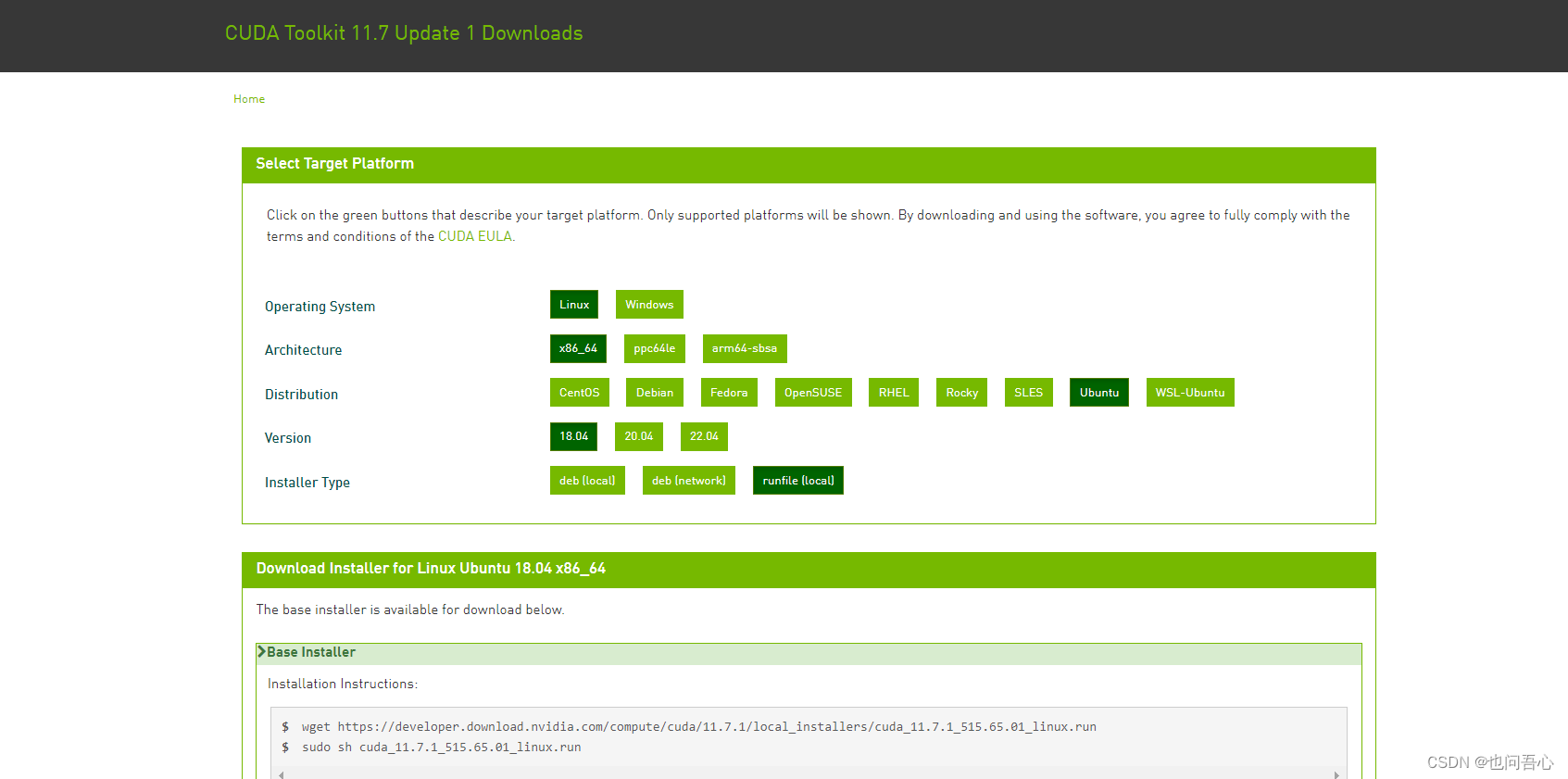Select version 18.04

(x=574, y=436)
